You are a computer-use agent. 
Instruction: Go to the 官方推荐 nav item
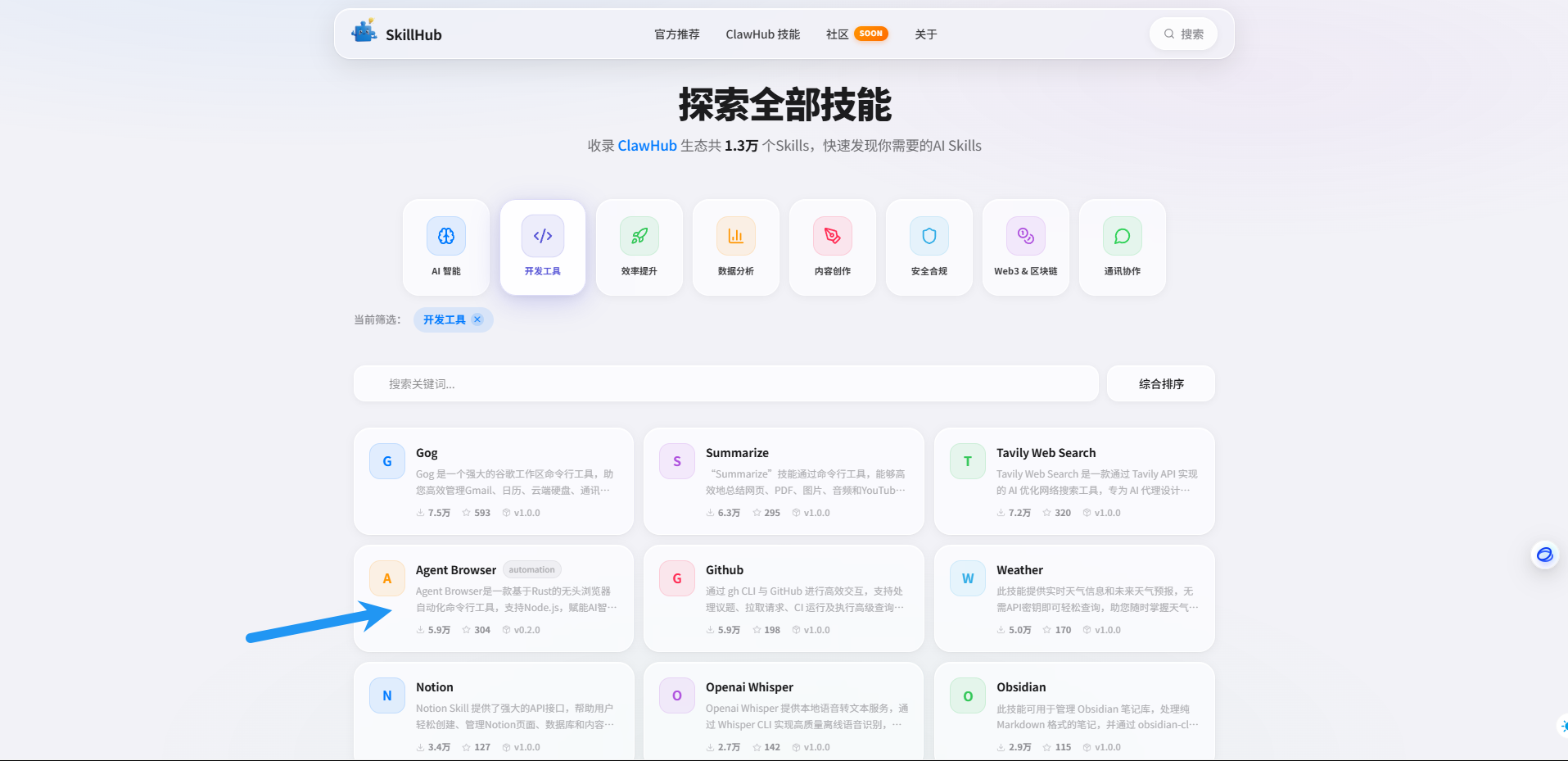tap(676, 34)
